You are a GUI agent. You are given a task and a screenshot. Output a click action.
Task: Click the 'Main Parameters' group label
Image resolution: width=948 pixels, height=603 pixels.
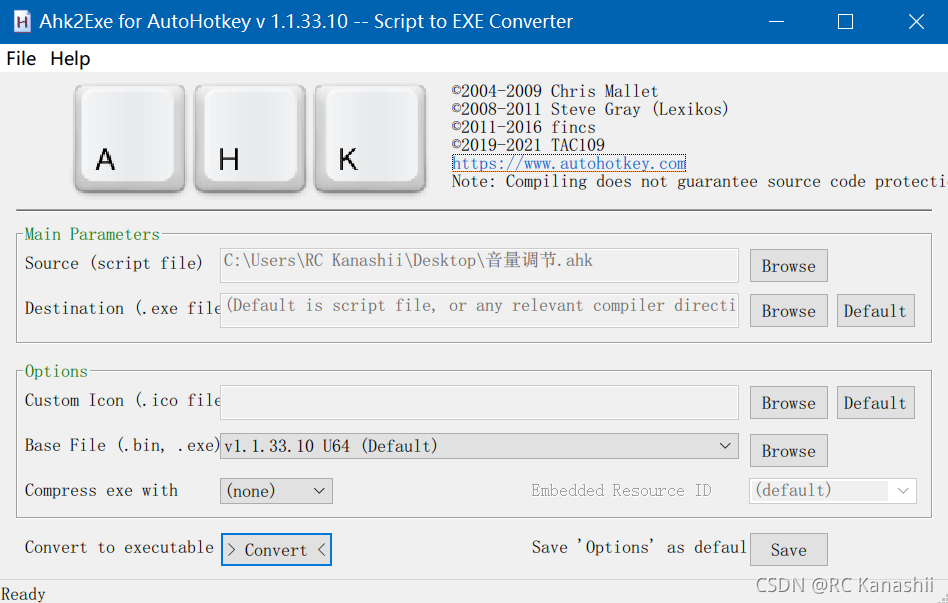[x=92, y=234]
